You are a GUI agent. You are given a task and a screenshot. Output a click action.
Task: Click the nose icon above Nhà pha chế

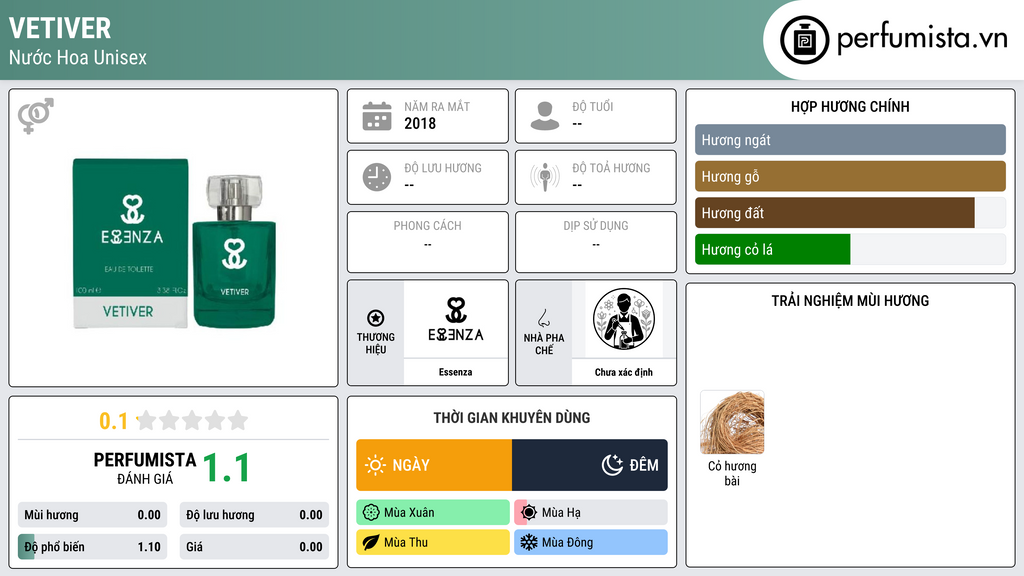tap(543, 318)
